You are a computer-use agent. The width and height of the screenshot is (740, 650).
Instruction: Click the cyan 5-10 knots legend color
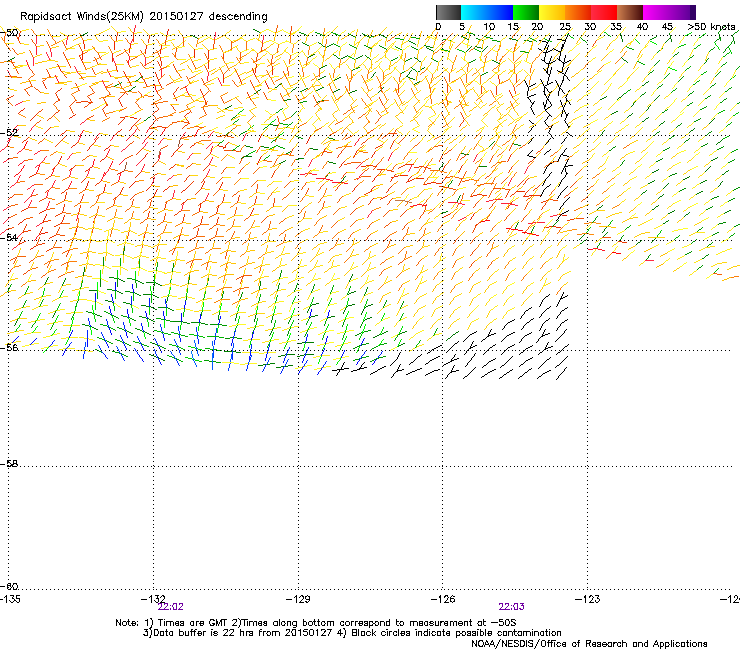474,12
